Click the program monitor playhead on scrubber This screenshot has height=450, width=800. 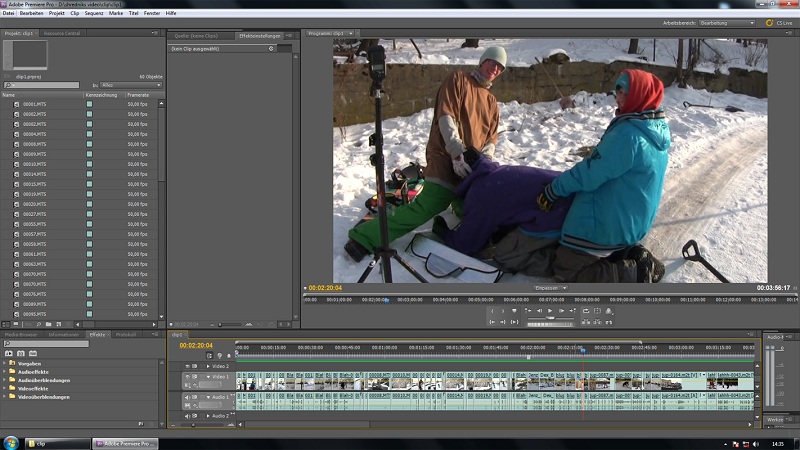386,299
